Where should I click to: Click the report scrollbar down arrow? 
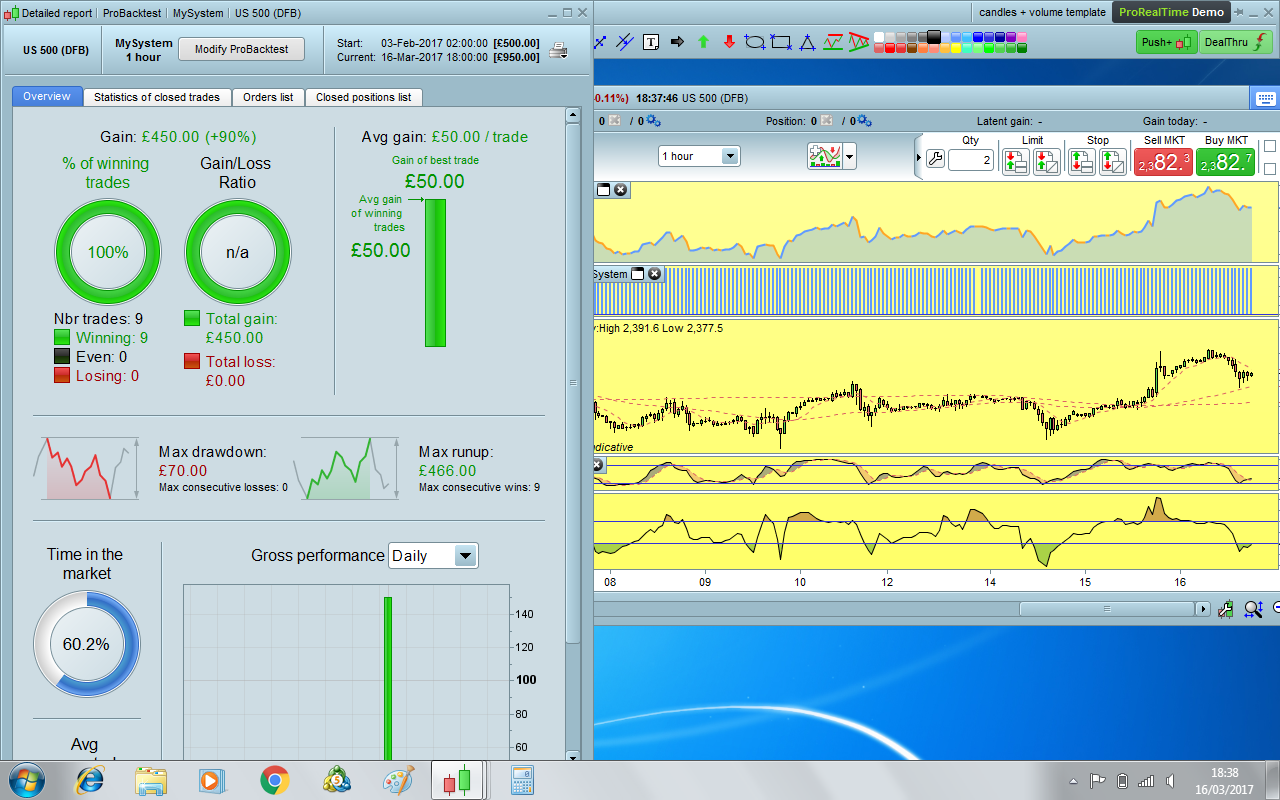573,757
